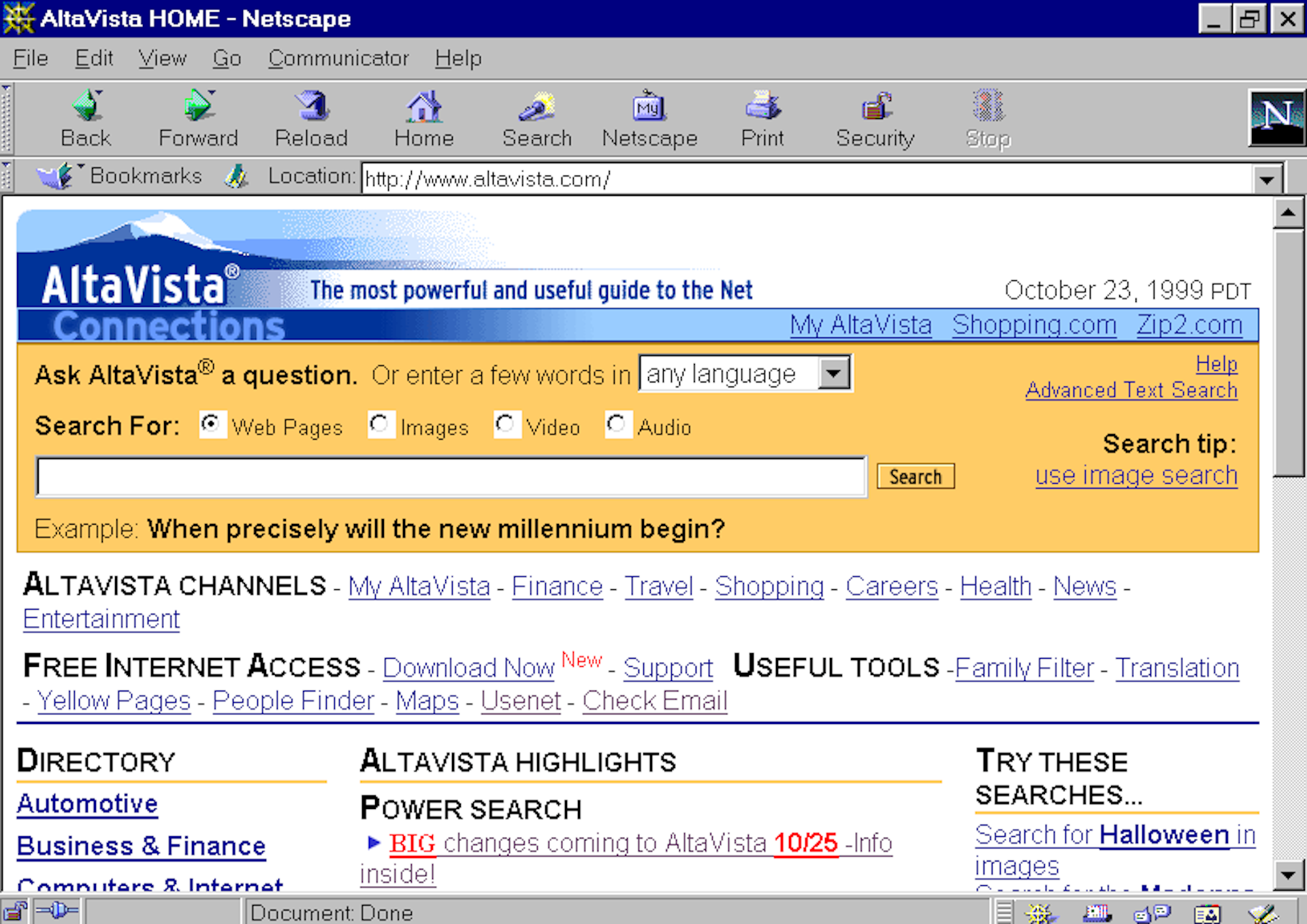
Task: Open the View menu
Action: point(162,59)
